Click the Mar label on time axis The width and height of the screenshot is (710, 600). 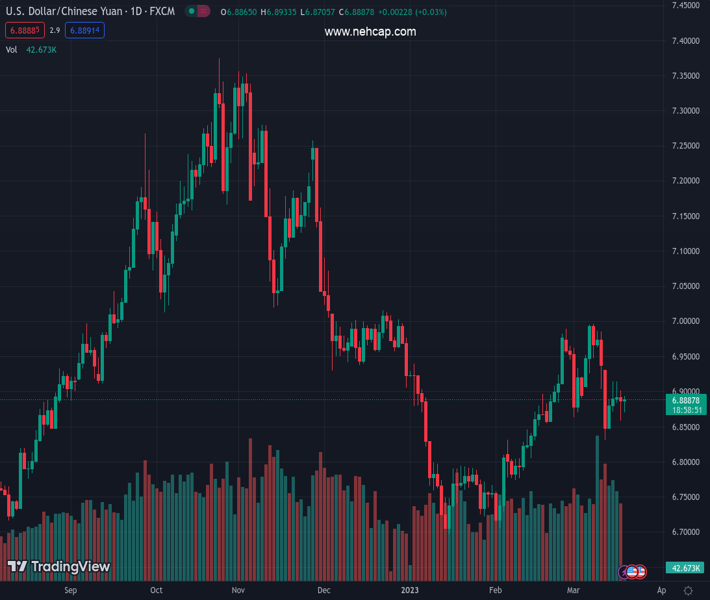click(x=573, y=590)
